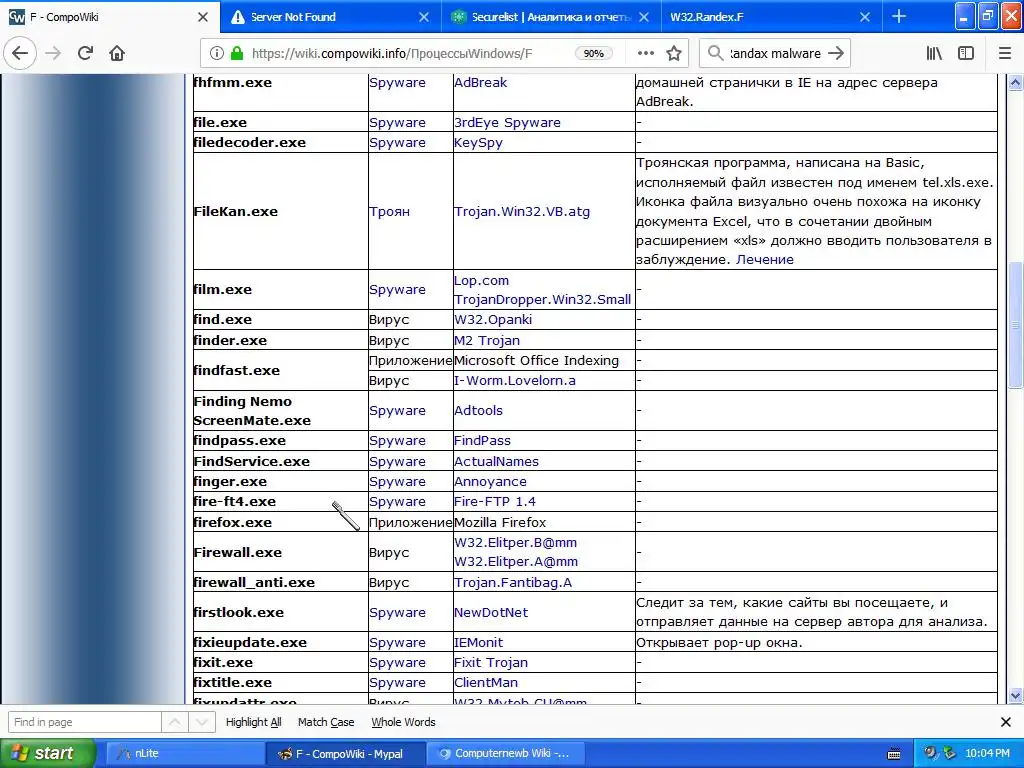Open the Annoyance link
Screen dimensions: 1024x768
pyautogui.click(x=490, y=481)
